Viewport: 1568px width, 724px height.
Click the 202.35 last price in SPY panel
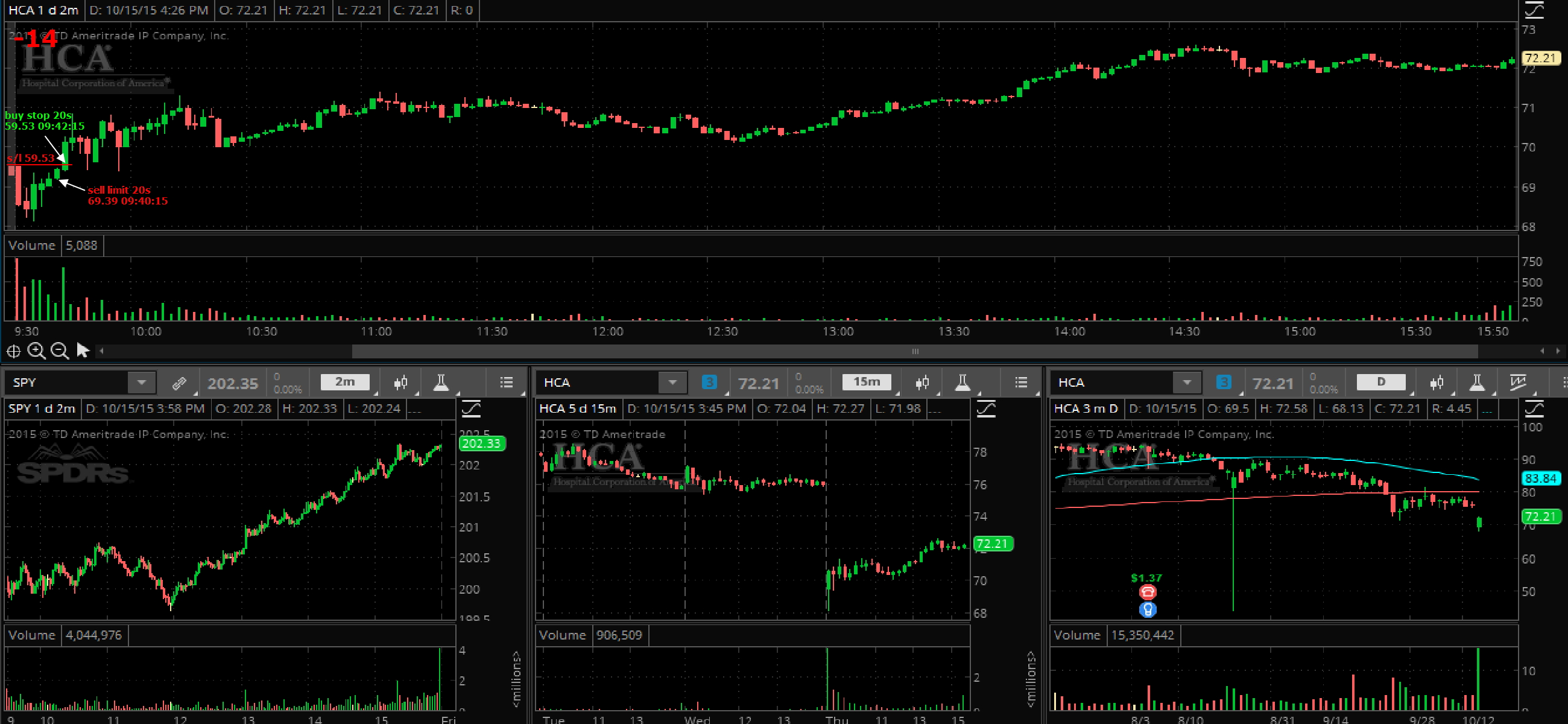coord(233,383)
